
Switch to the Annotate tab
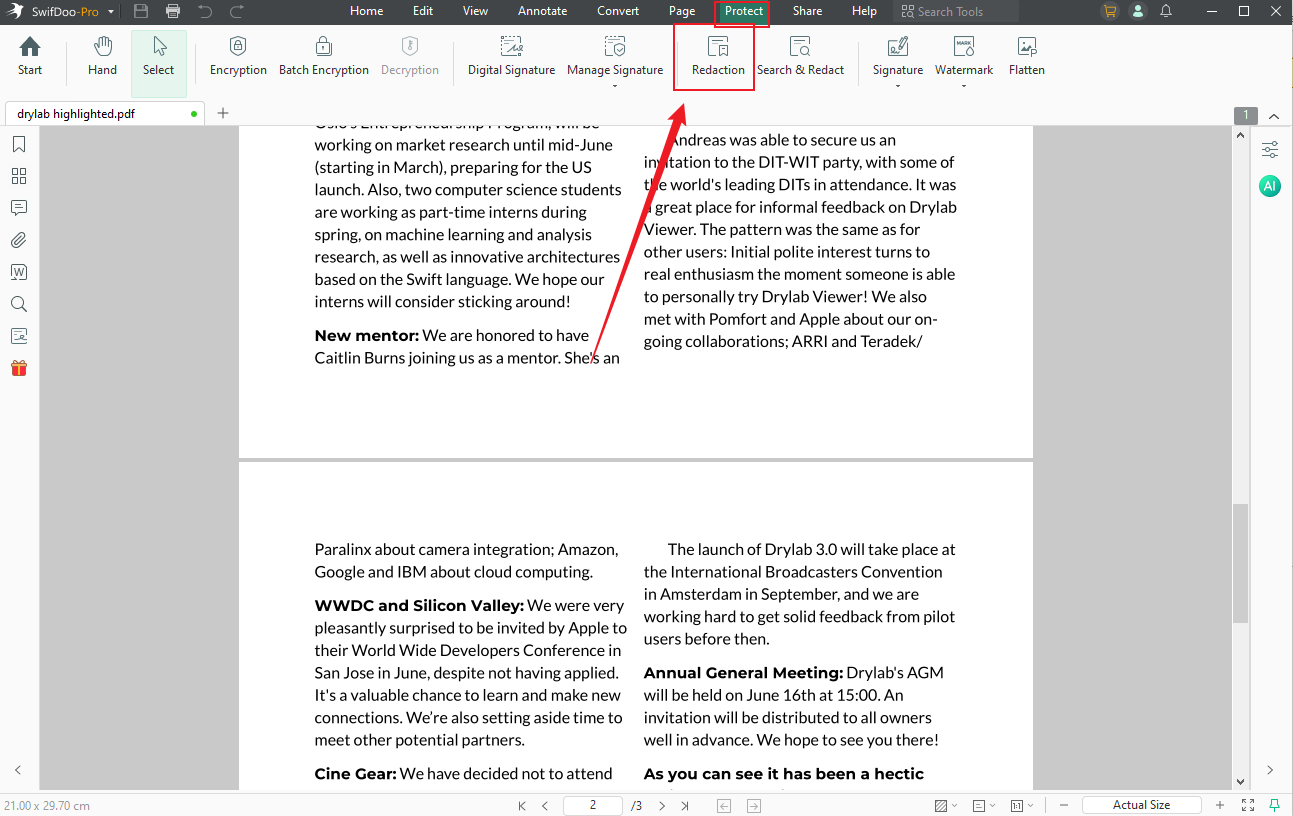pos(542,11)
